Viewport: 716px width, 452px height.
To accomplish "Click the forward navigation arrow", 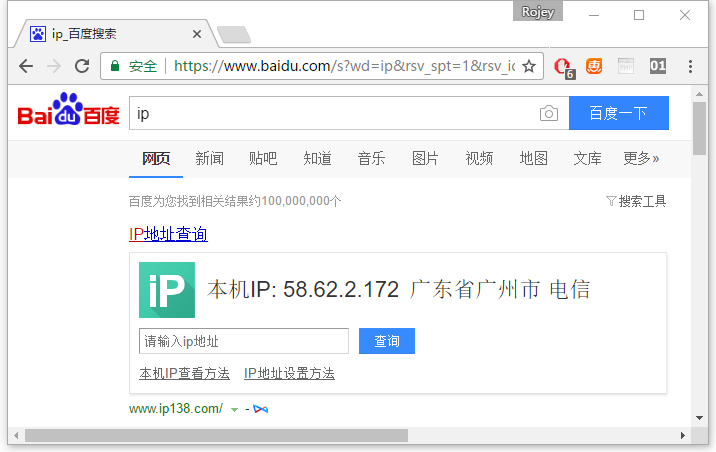I will click(x=54, y=67).
